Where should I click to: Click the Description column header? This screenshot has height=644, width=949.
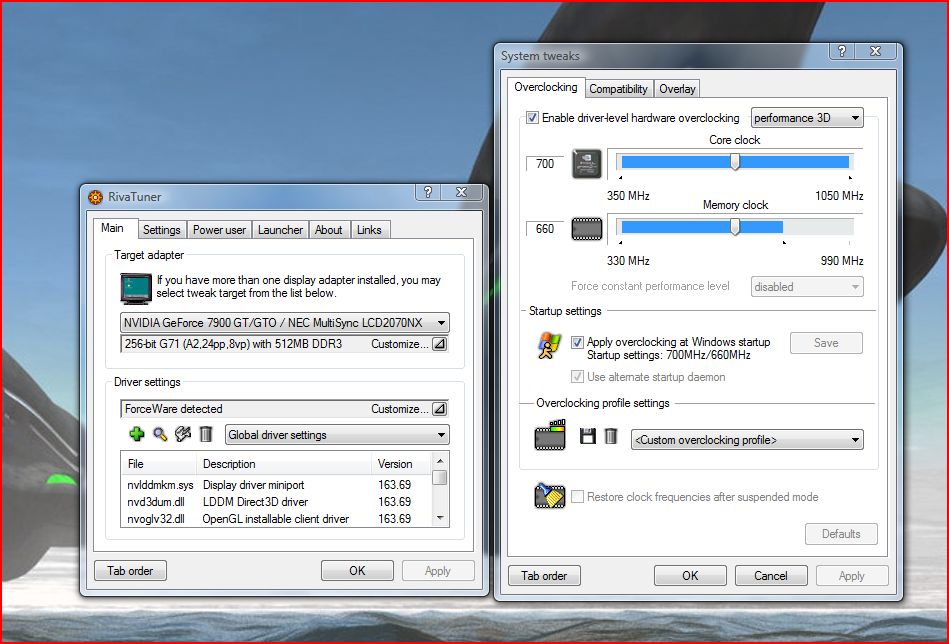(283, 464)
